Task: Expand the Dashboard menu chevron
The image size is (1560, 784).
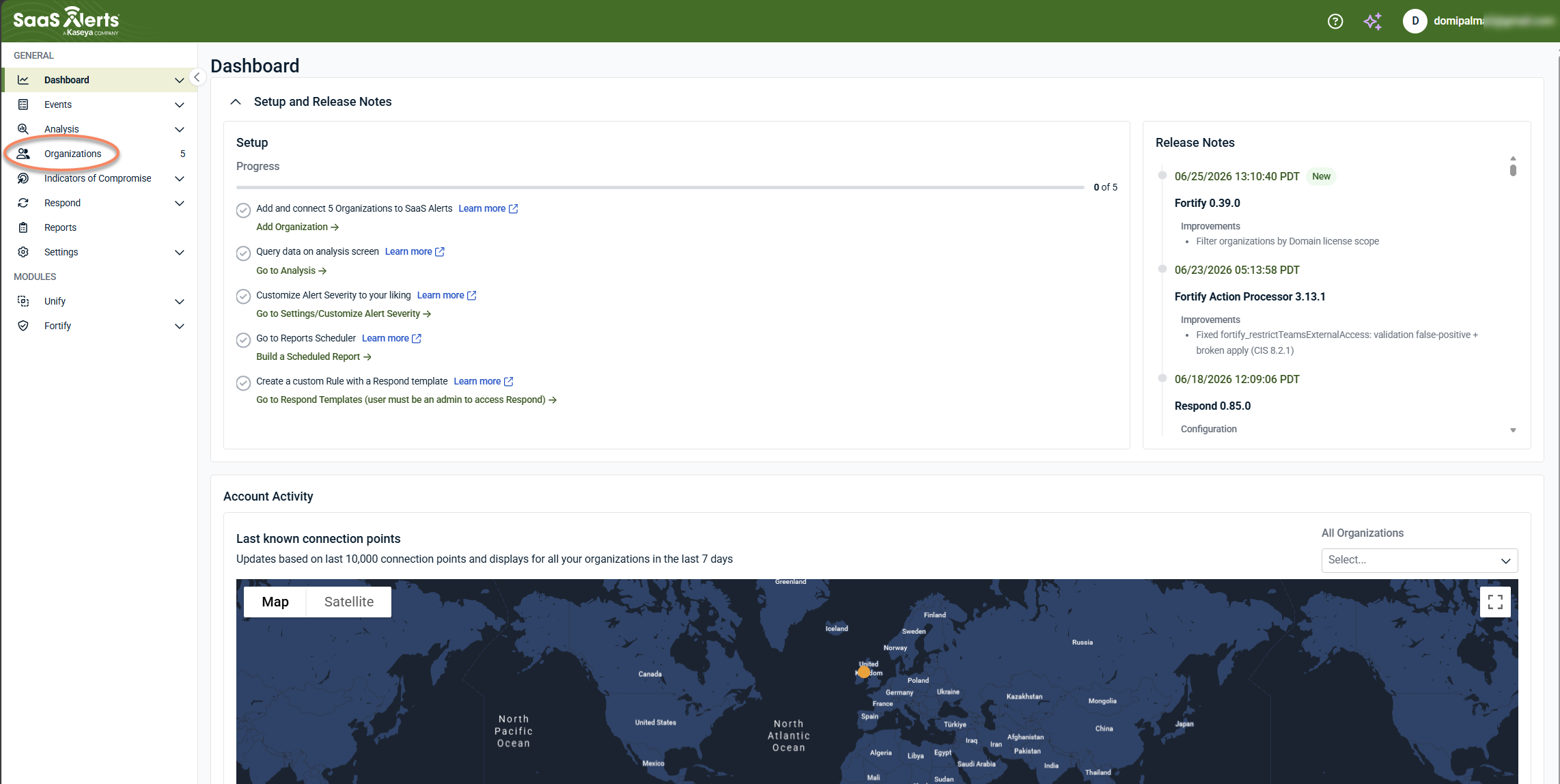Action: (180, 80)
